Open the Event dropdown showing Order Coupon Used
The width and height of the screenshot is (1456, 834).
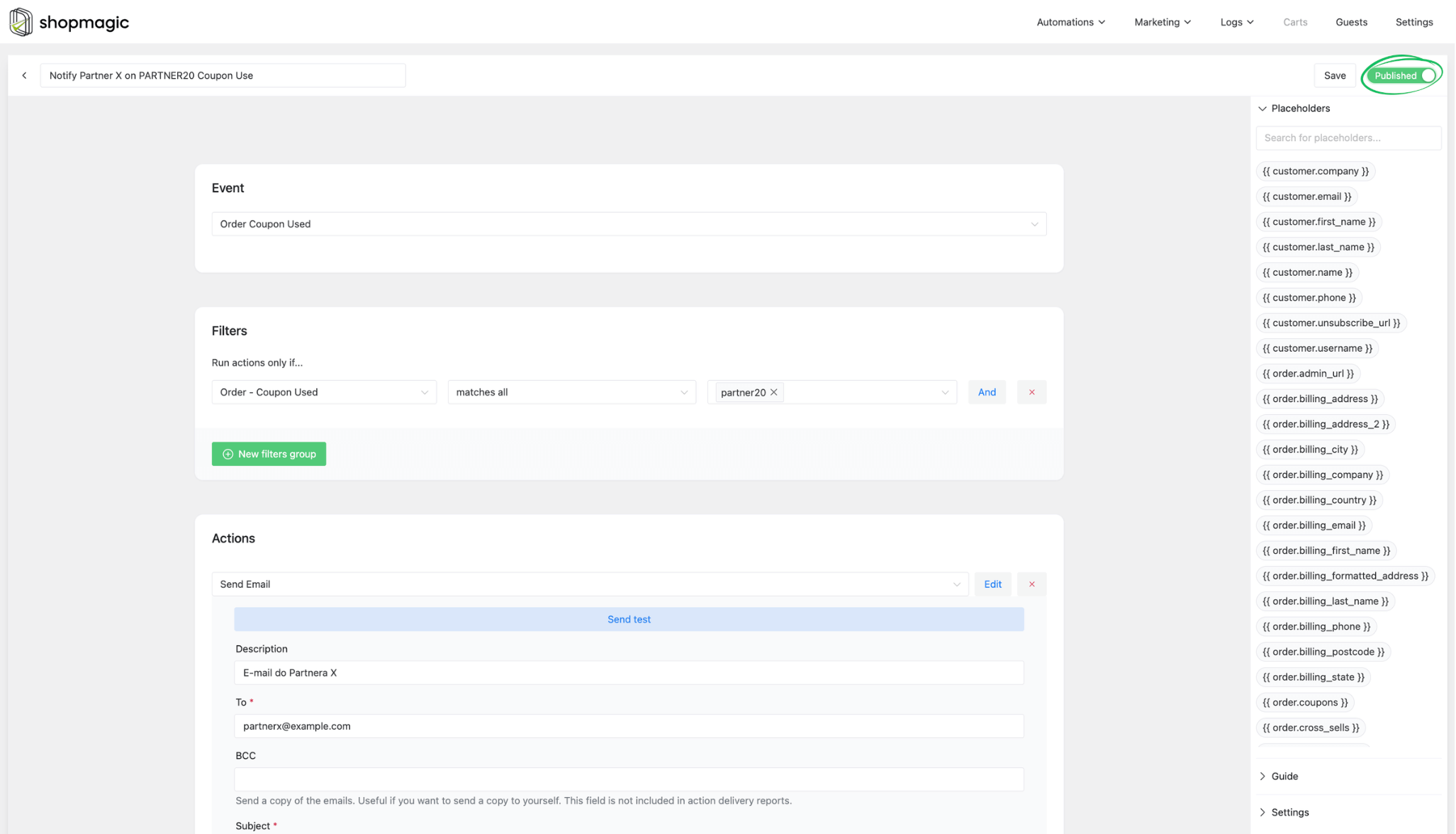[x=628, y=224]
